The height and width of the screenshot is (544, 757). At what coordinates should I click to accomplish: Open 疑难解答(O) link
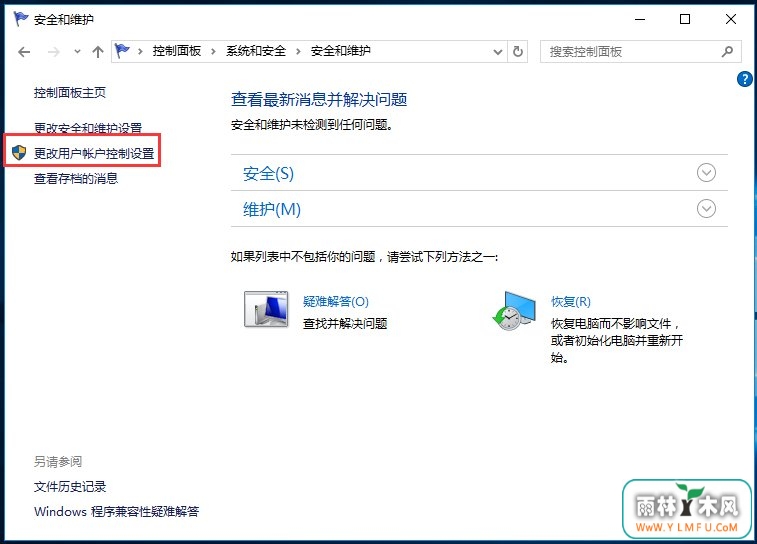(336, 302)
